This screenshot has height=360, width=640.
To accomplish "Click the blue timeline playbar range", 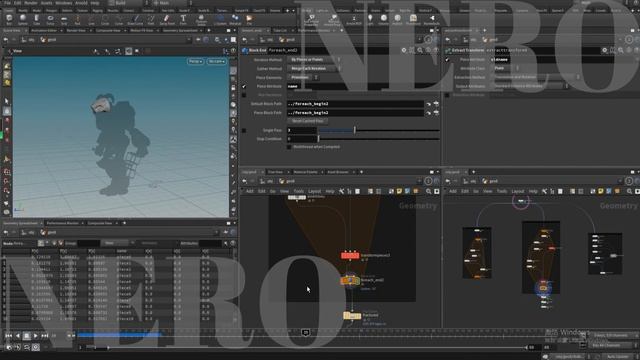I will click(x=119, y=335).
